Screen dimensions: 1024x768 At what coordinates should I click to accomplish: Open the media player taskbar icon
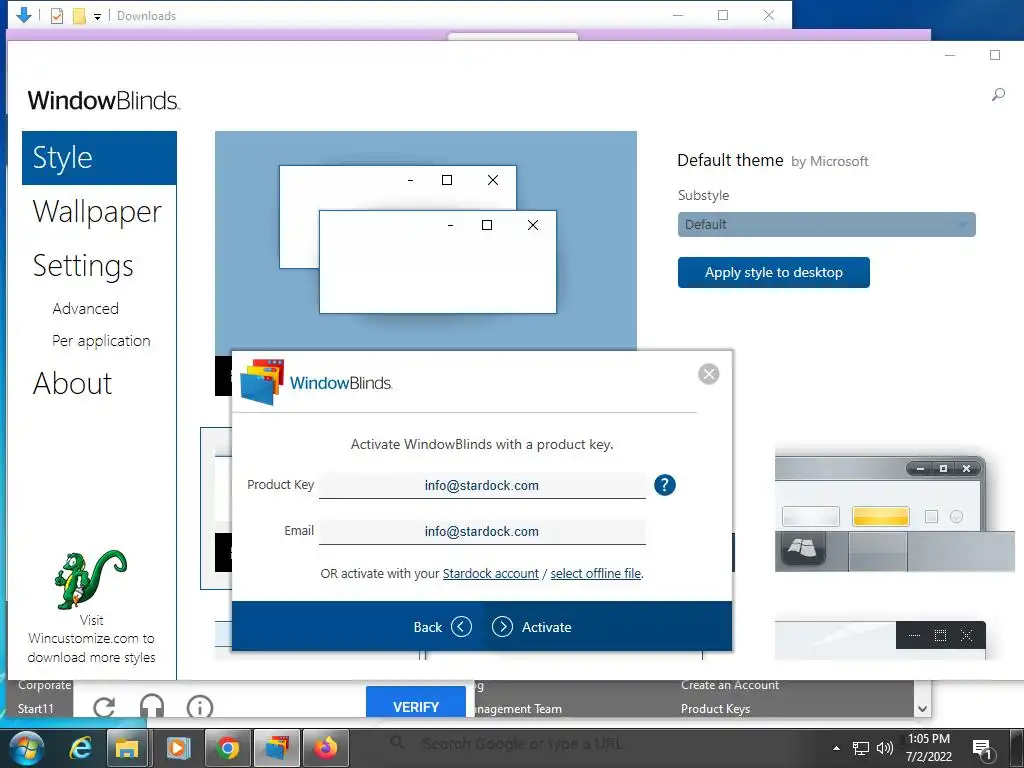click(x=178, y=748)
